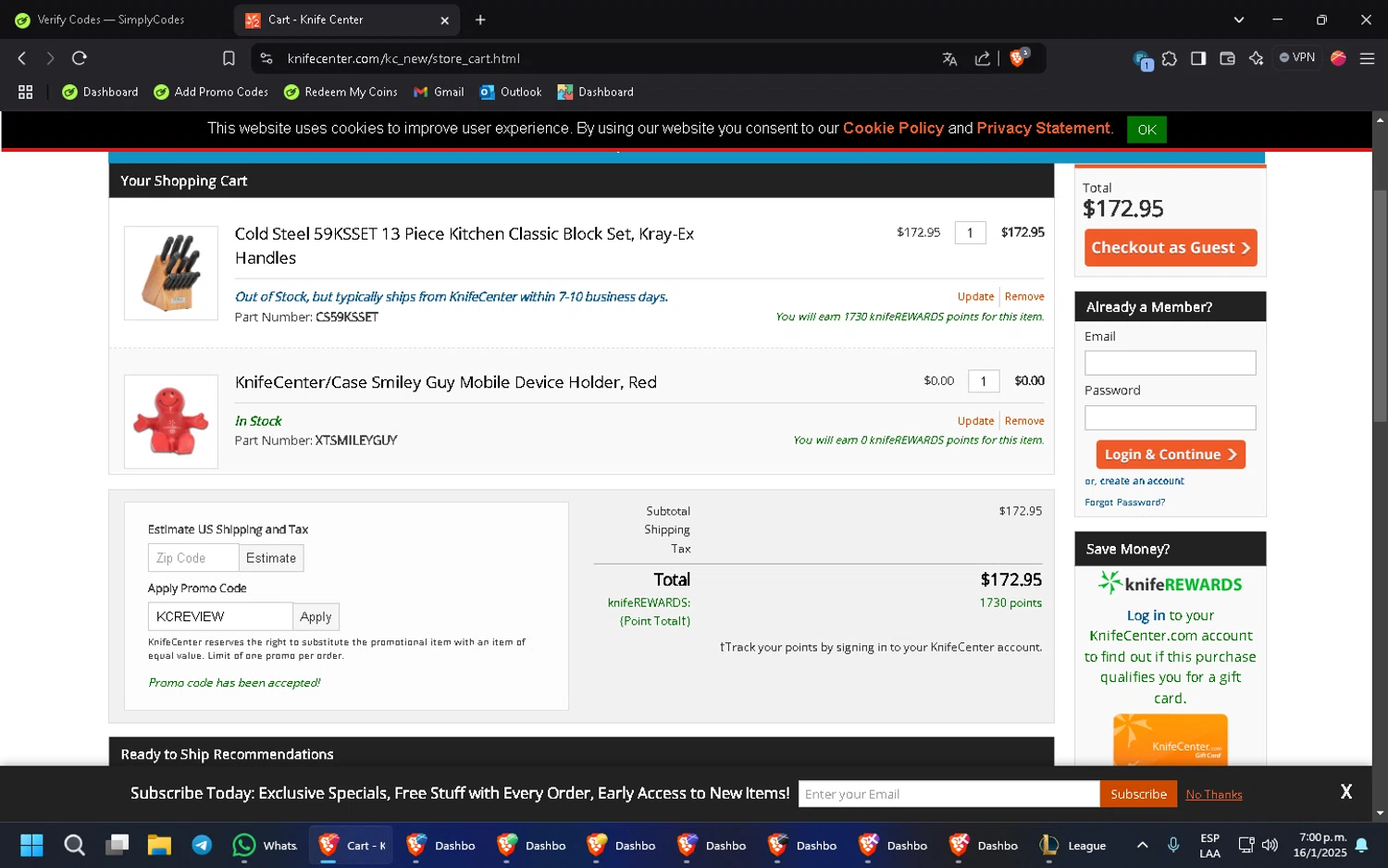This screenshot has width=1388, height=868.
Task: Click Update for the Smiley Guy holder
Action: pos(975,420)
